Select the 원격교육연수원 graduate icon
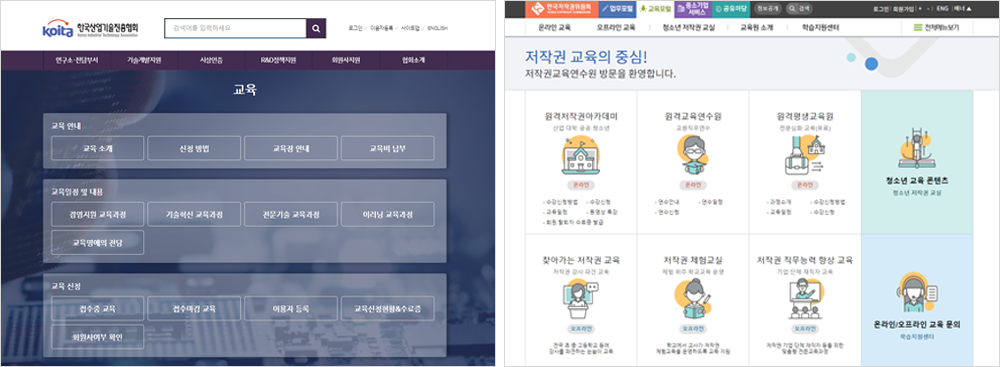The height and width of the screenshot is (367, 1000). click(693, 156)
